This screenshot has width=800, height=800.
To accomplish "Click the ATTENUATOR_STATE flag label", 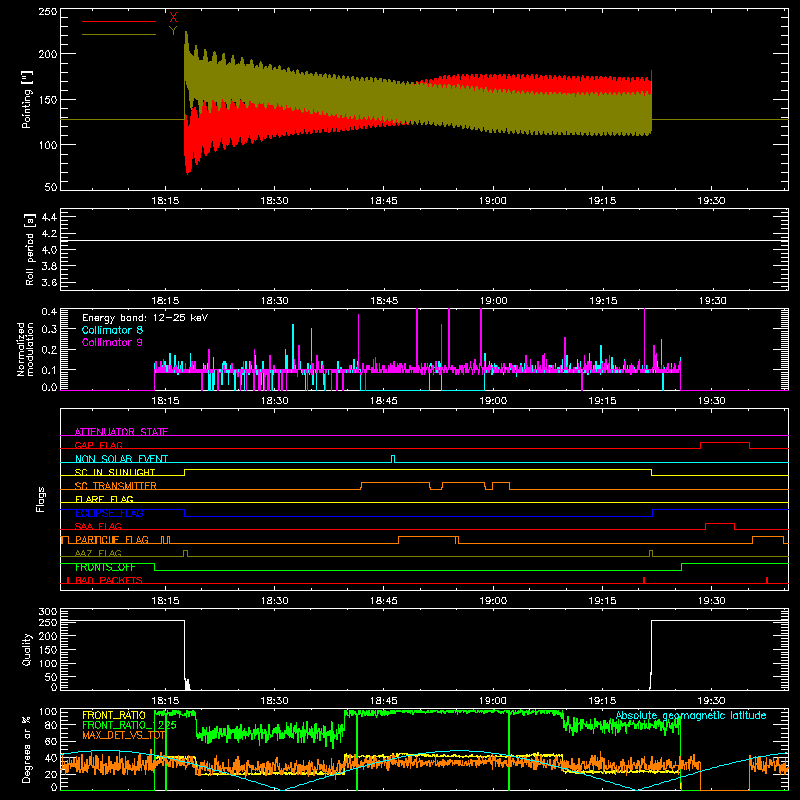I will click(121, 432).
